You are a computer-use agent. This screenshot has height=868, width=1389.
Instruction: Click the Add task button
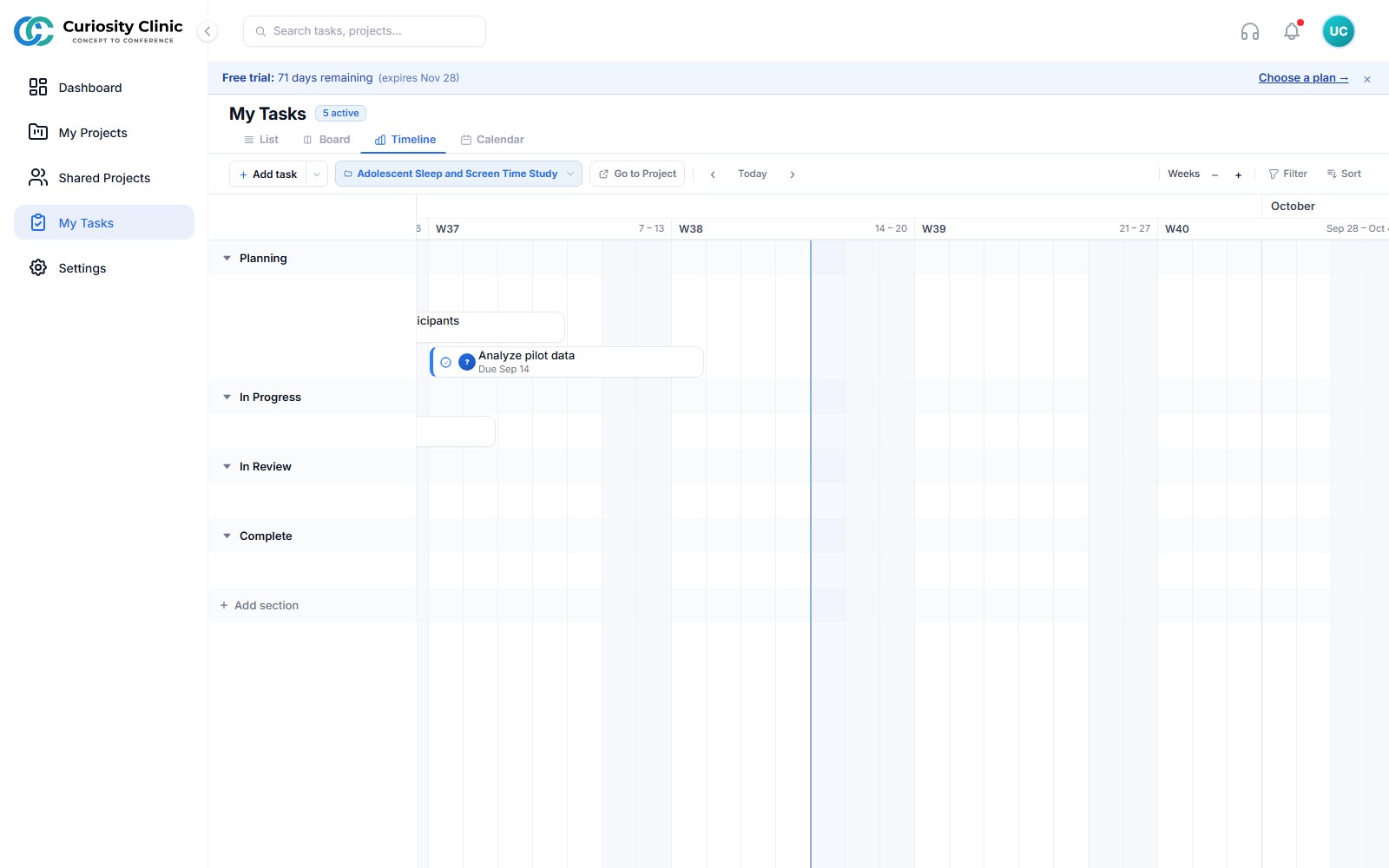tap(267, 174)
